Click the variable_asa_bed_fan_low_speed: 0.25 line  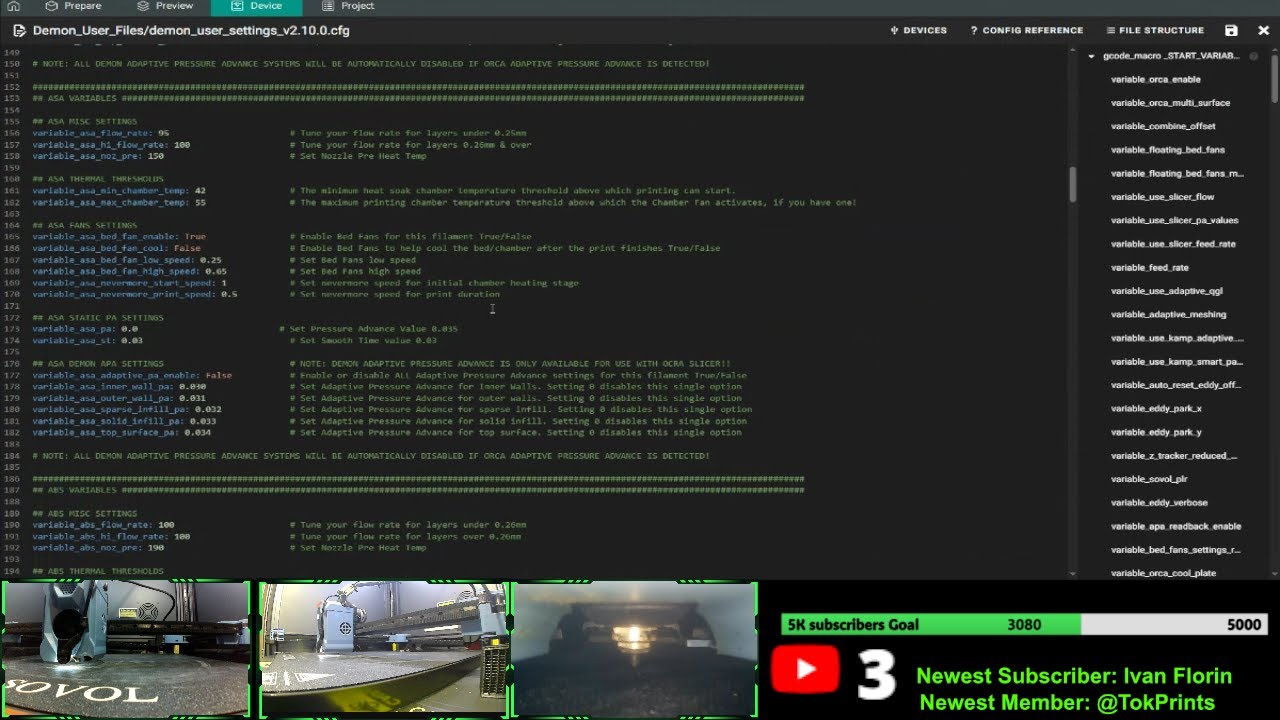pos(127,260)
